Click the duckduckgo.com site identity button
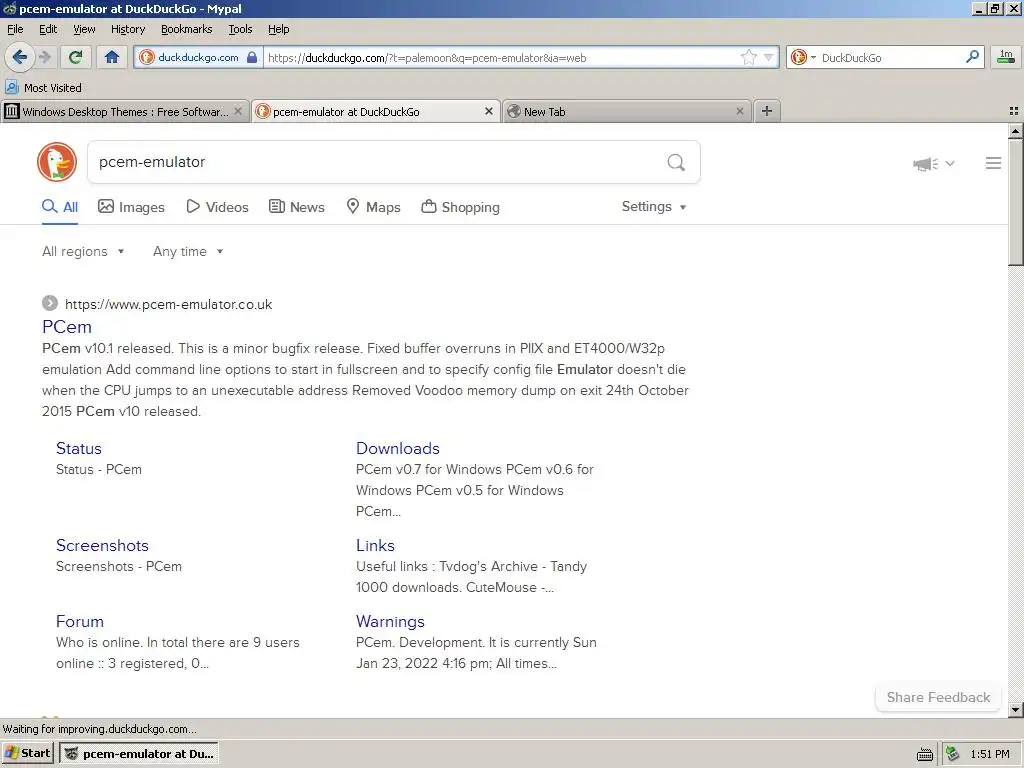Viewport: 1024px width, 768px height. pyautogui.click(x=199, y=57)
